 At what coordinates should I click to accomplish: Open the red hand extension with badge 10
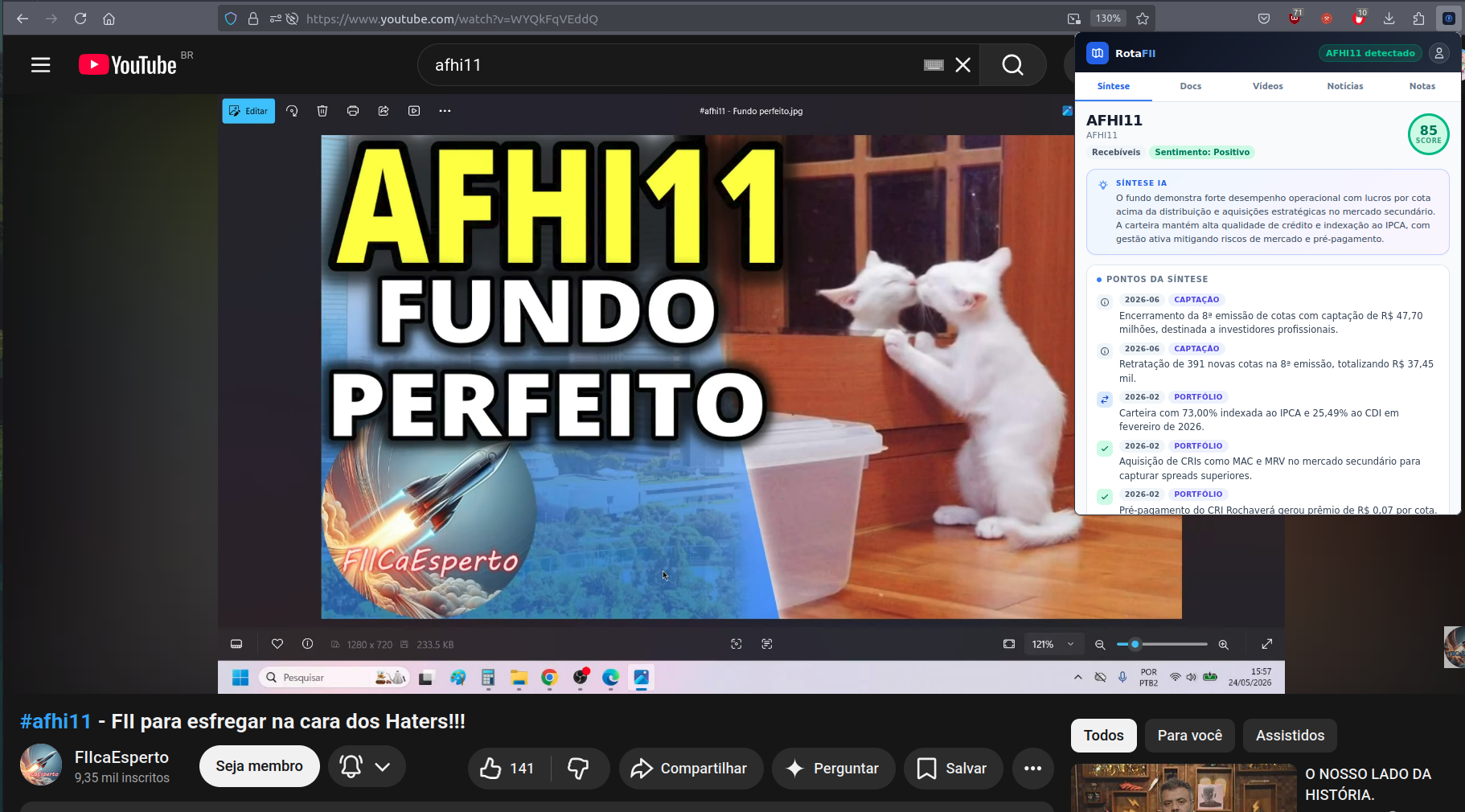(1359, 18)
